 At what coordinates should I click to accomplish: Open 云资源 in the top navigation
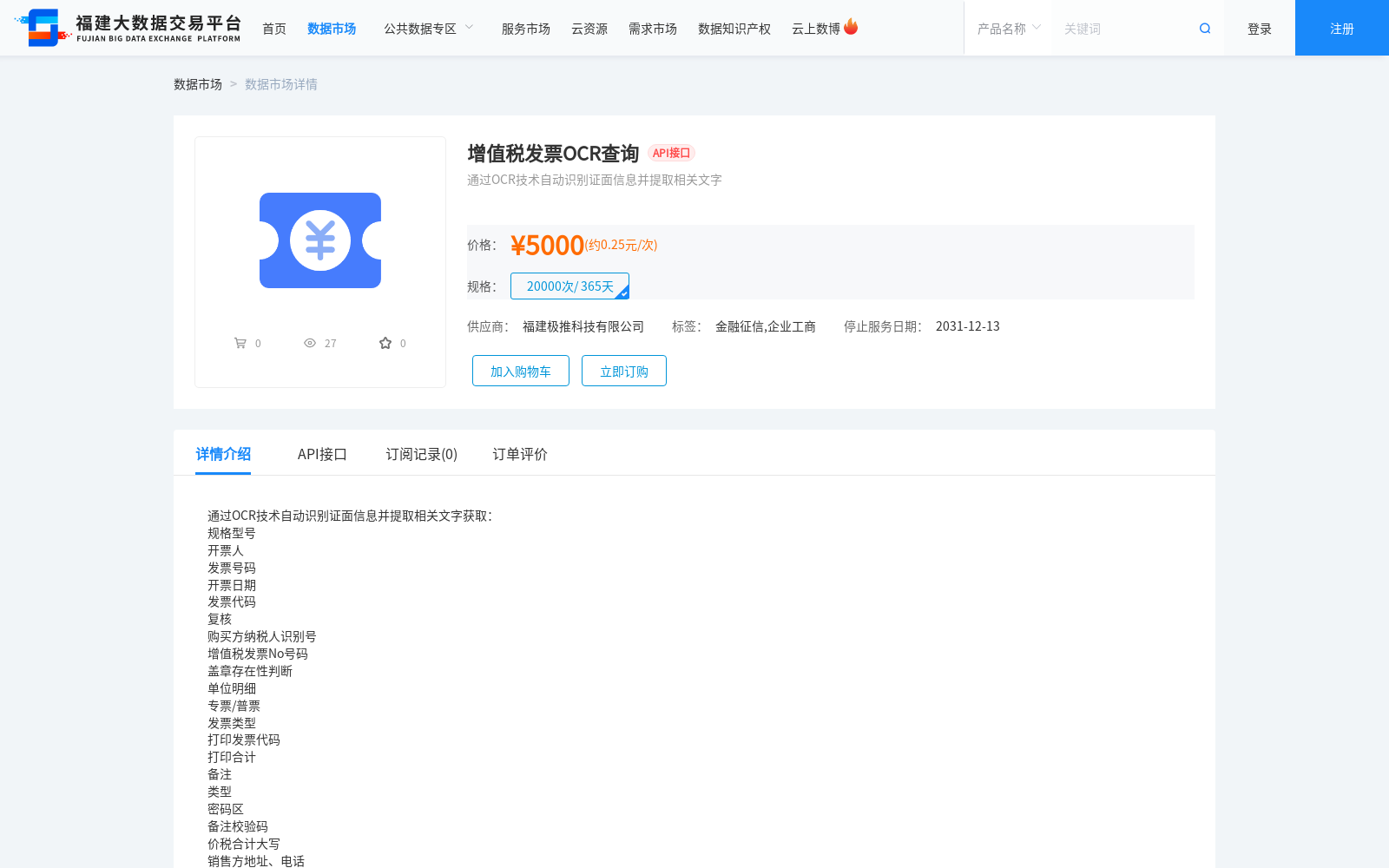589,29
